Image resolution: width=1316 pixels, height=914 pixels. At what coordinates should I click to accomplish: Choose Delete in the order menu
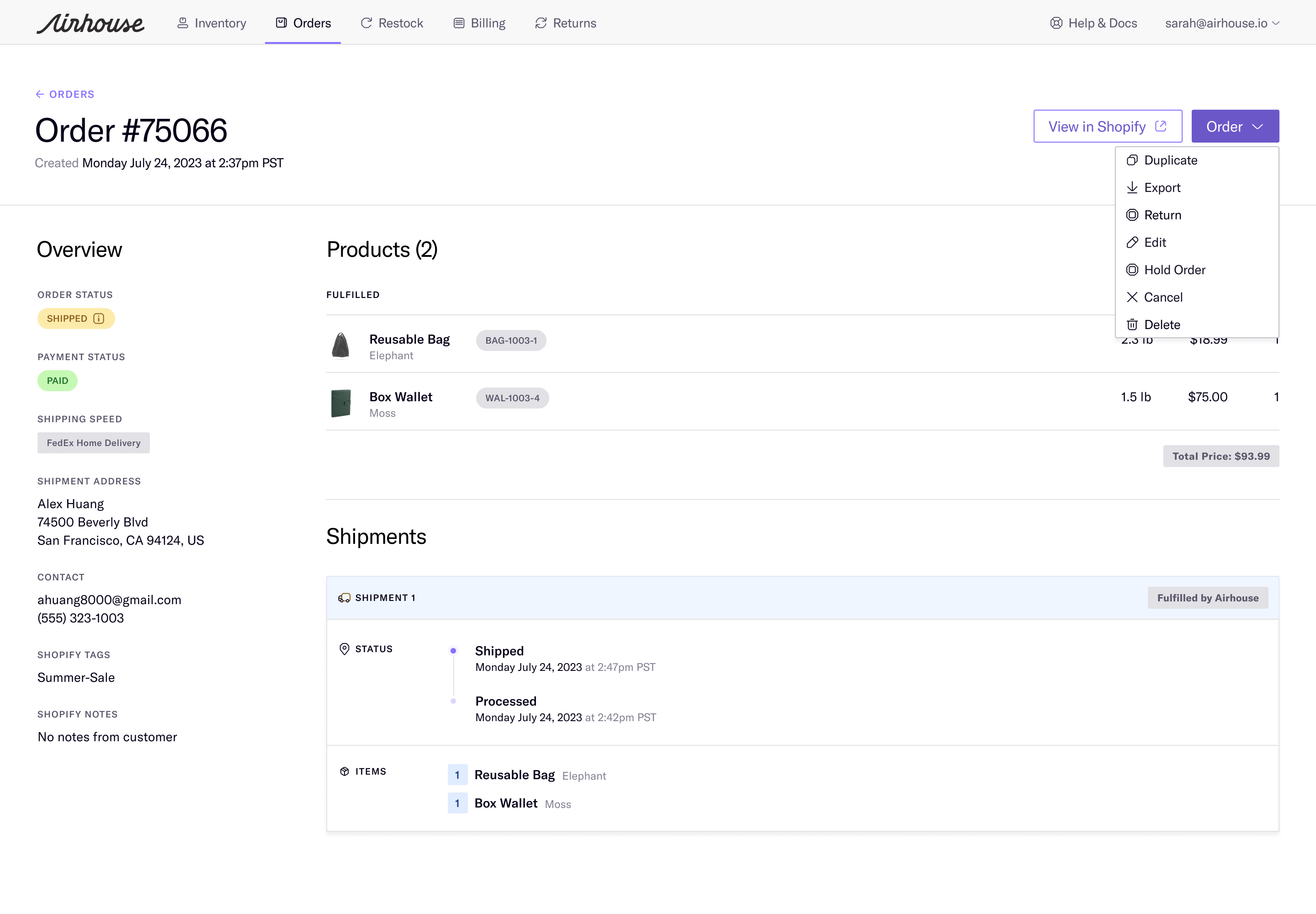point(1162,325)
